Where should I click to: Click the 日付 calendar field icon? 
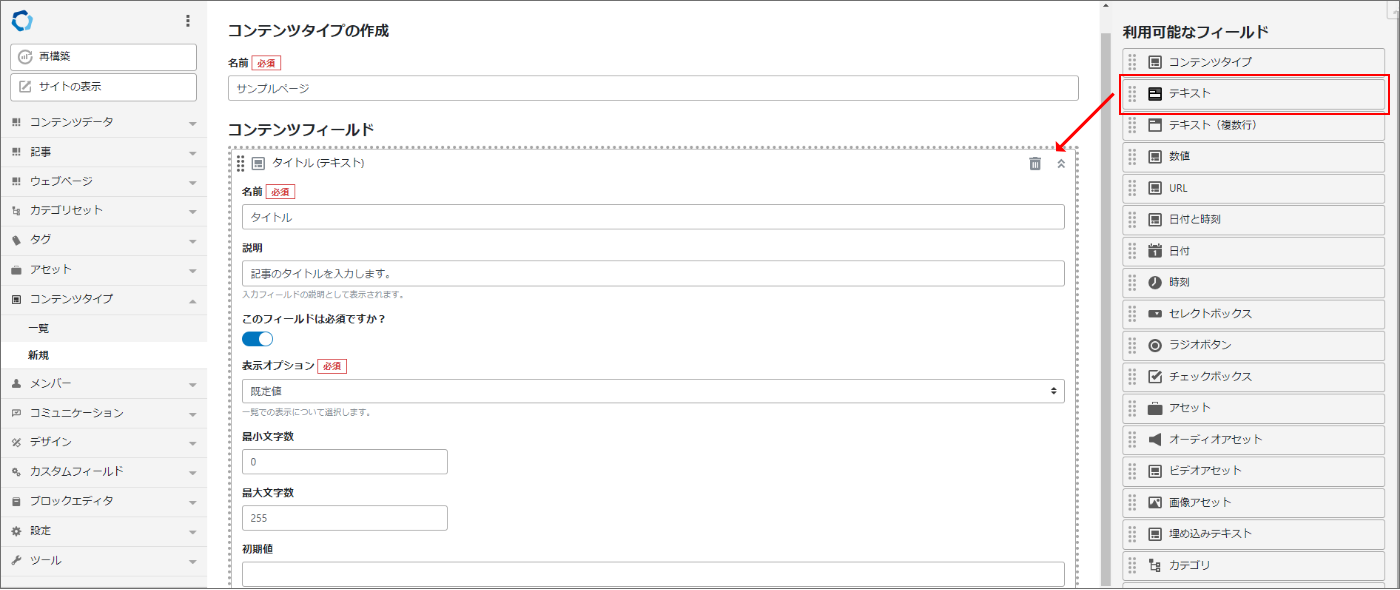coord(1155,251)
